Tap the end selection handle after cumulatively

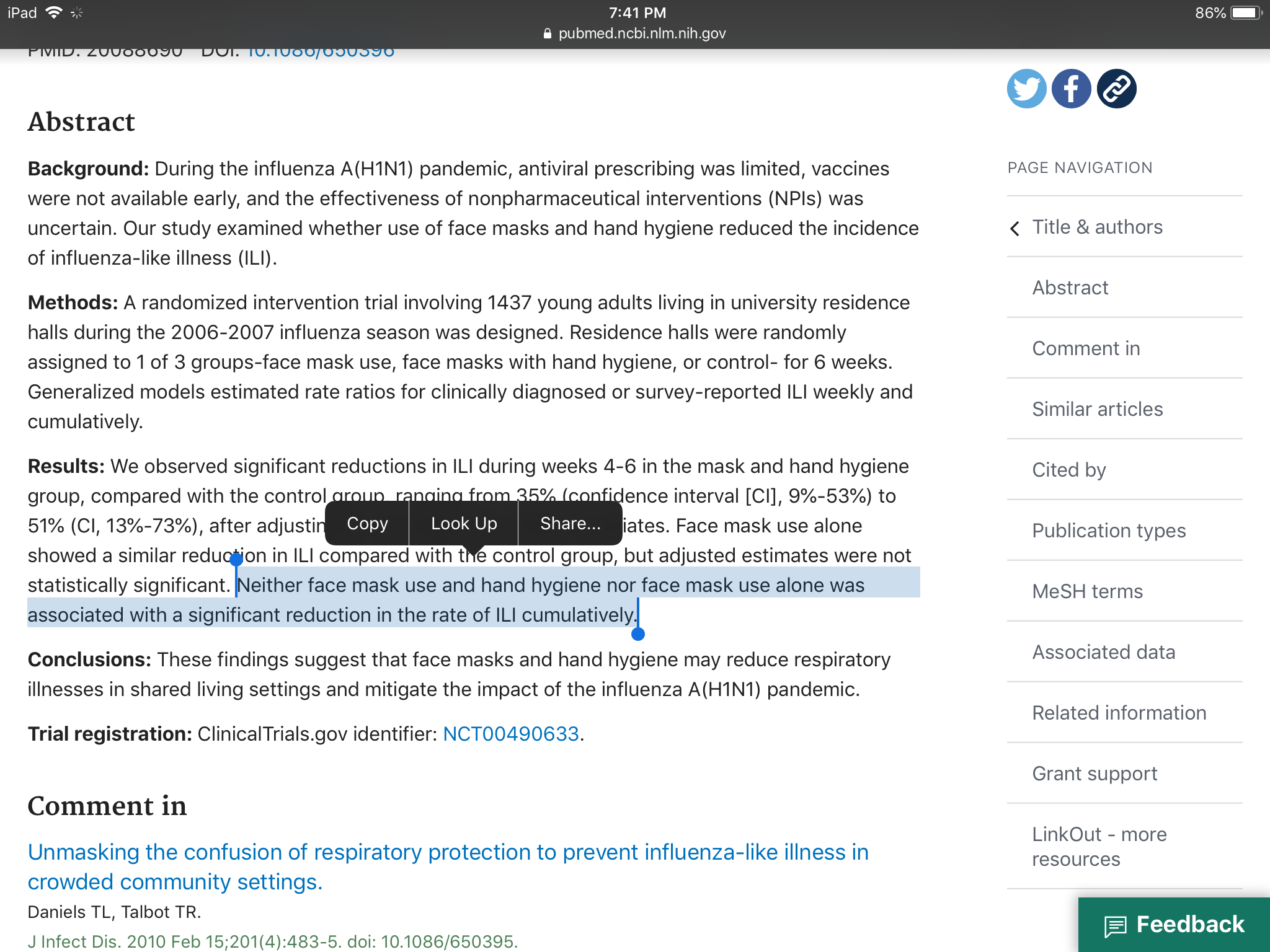point(637,633)
